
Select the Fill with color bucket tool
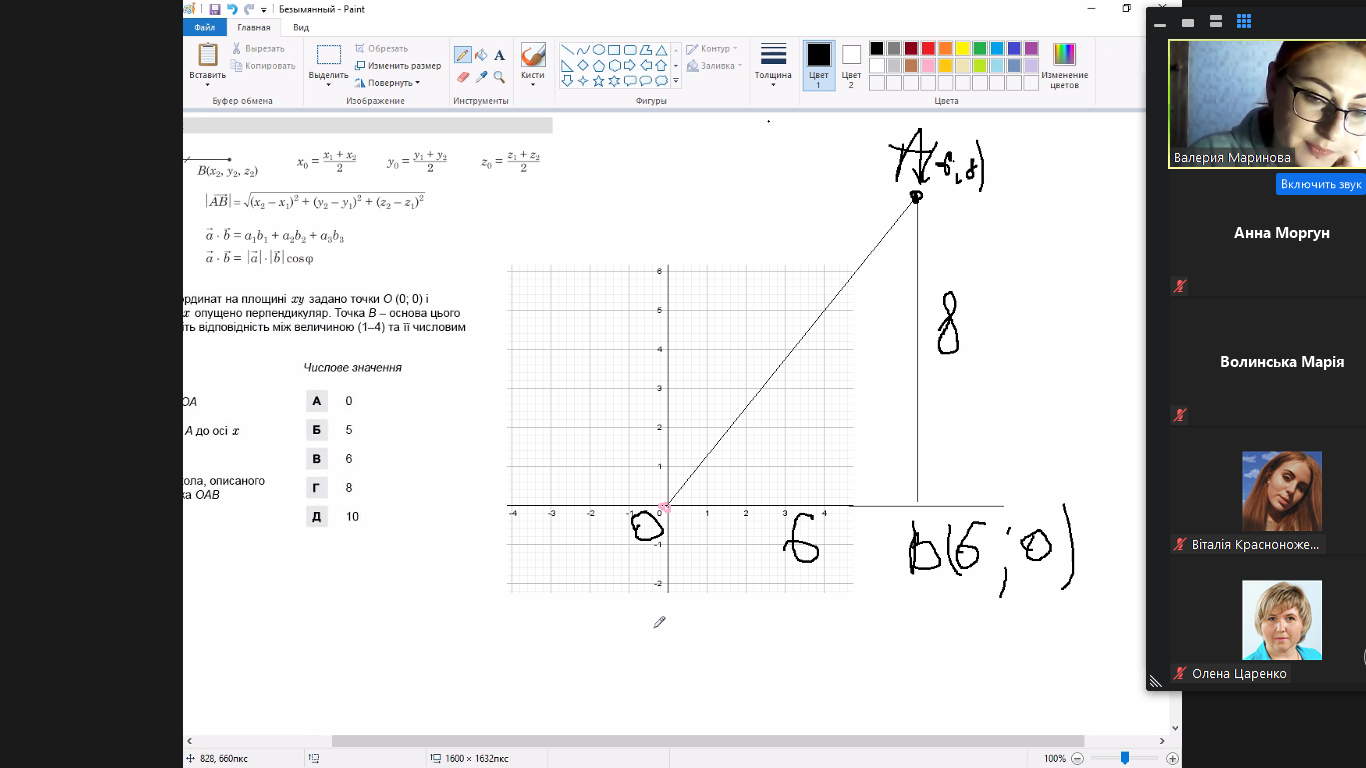tap(481, 55)
